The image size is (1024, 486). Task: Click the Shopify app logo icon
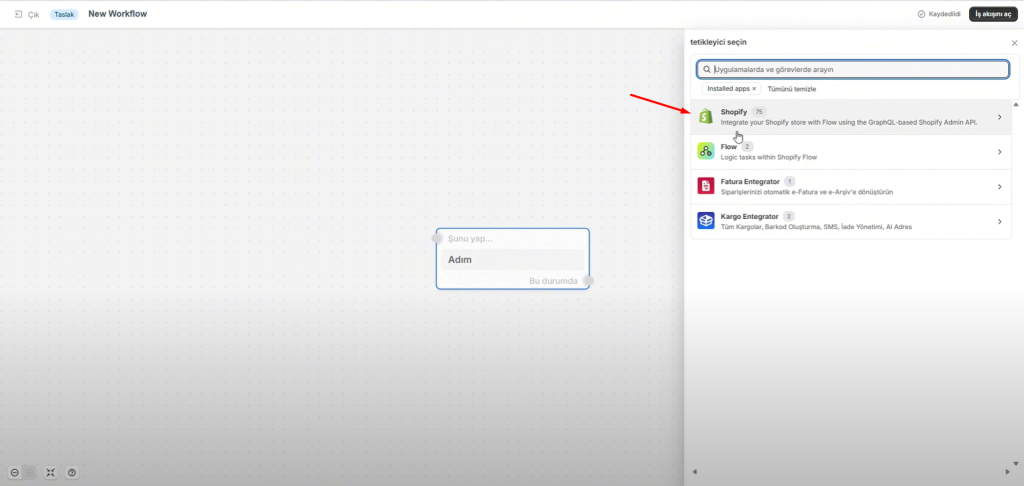tap(705, 116)
